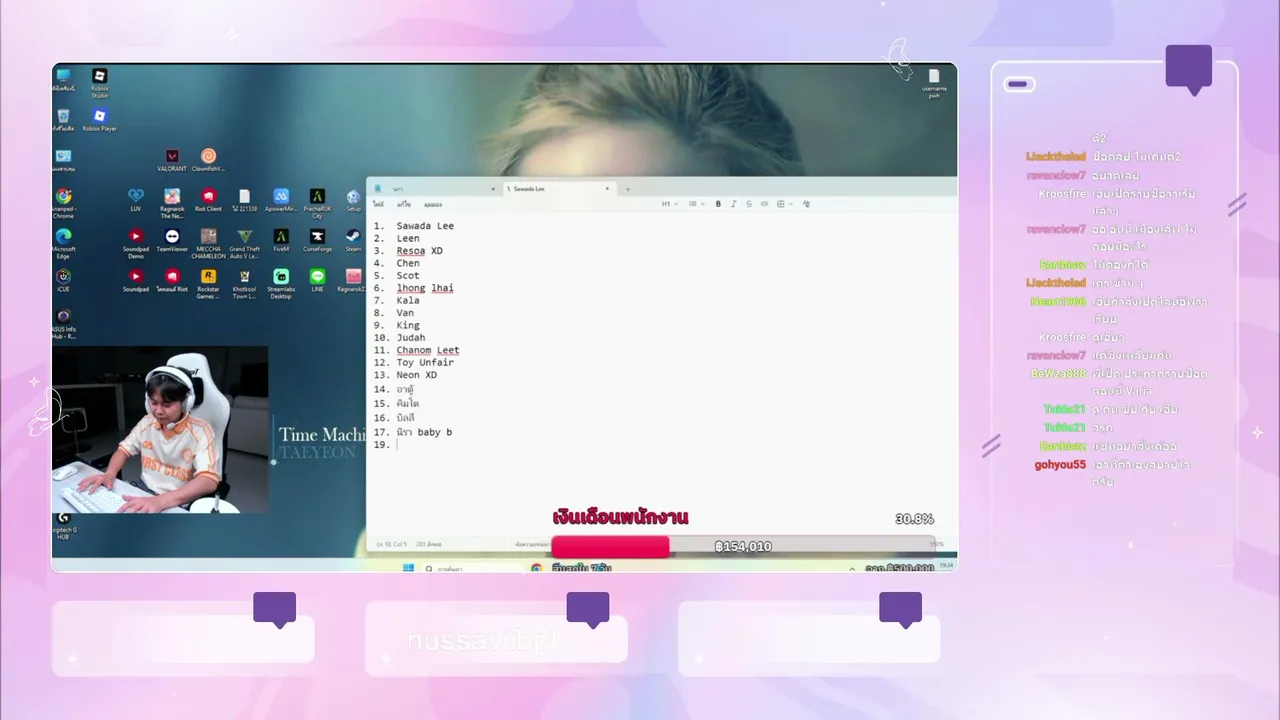Launch CurseForge from the desktop

pyautogui.click(x=317, y=241)
